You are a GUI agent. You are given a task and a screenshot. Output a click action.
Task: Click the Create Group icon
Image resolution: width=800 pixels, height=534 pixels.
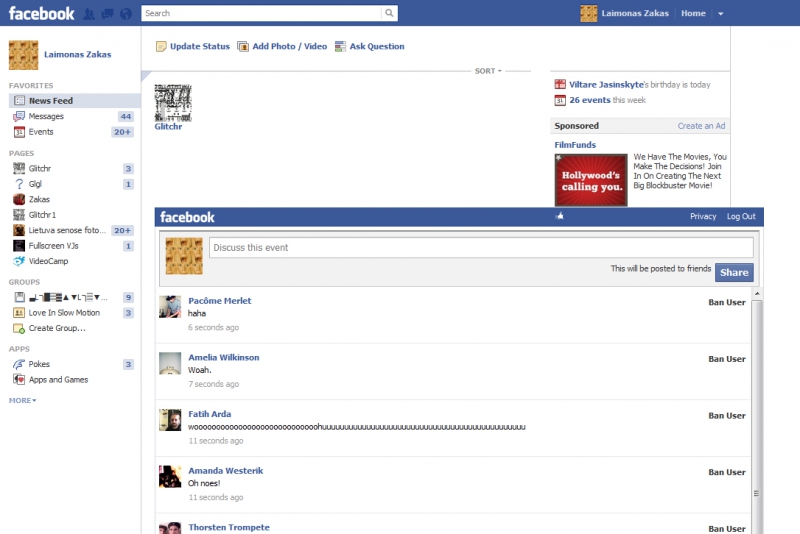click(x=19, y=328)
